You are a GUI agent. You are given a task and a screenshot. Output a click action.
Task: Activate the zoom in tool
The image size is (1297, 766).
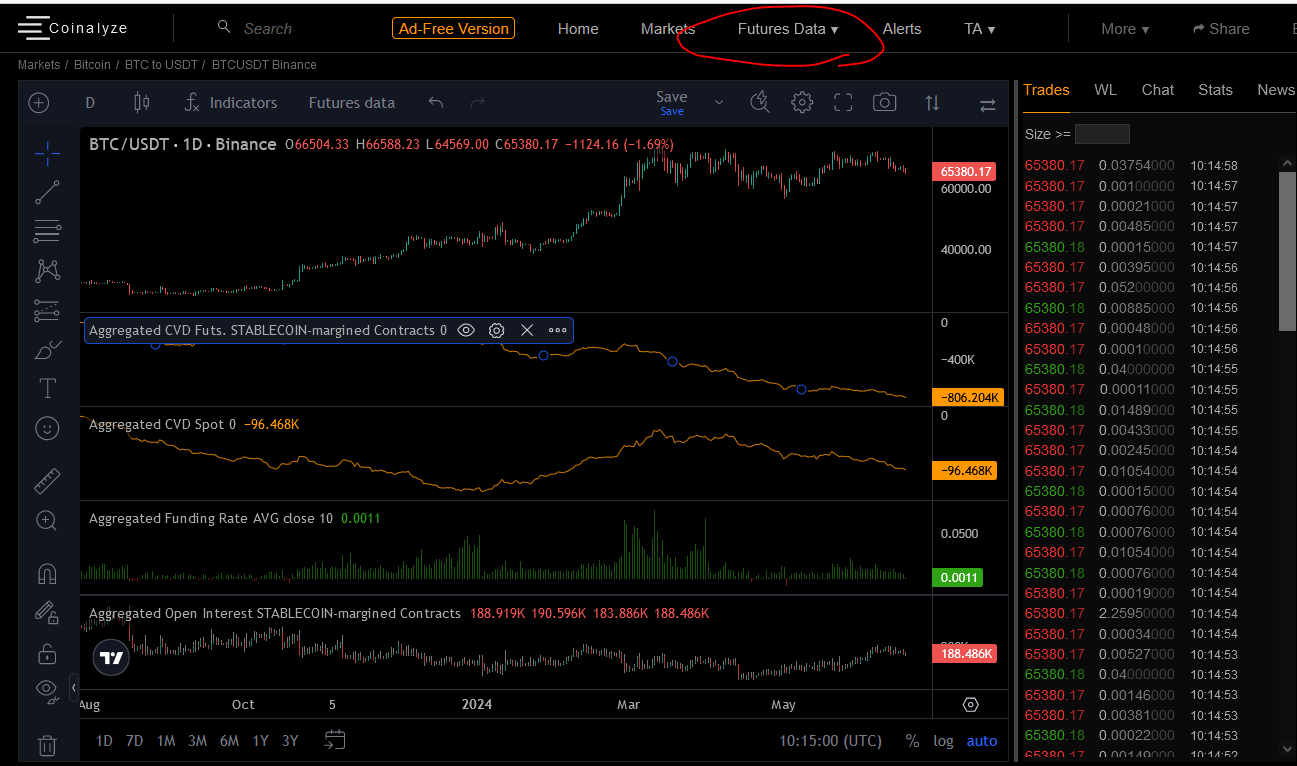coord(47,520)
